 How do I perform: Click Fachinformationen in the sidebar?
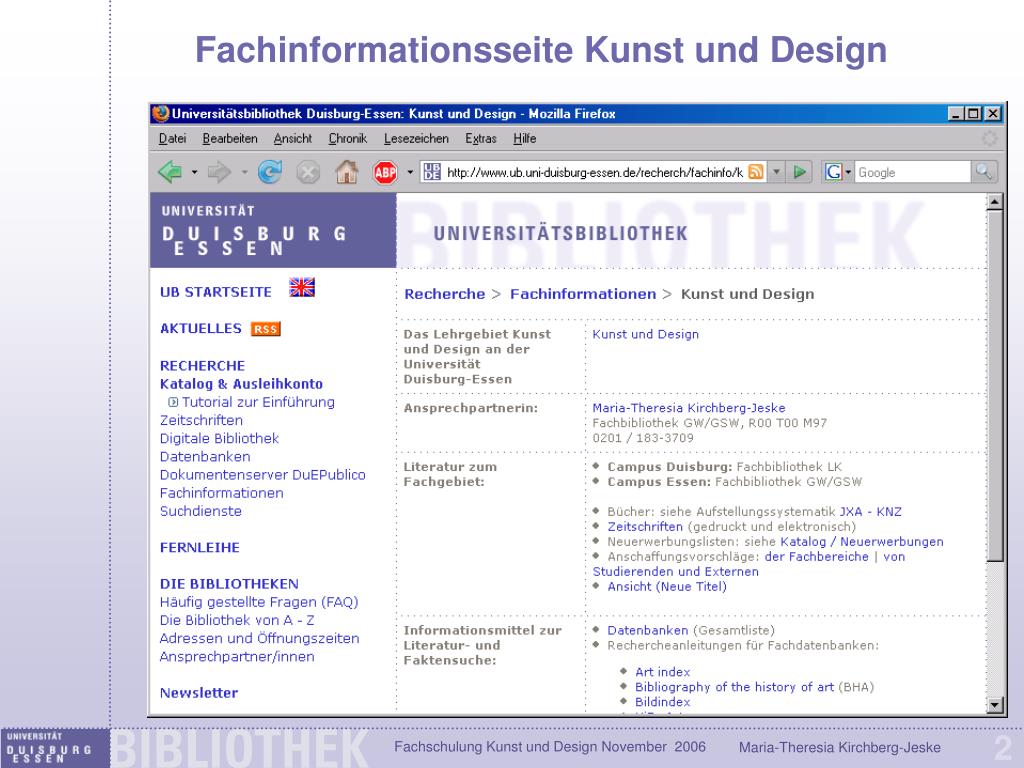click(221, 493)
